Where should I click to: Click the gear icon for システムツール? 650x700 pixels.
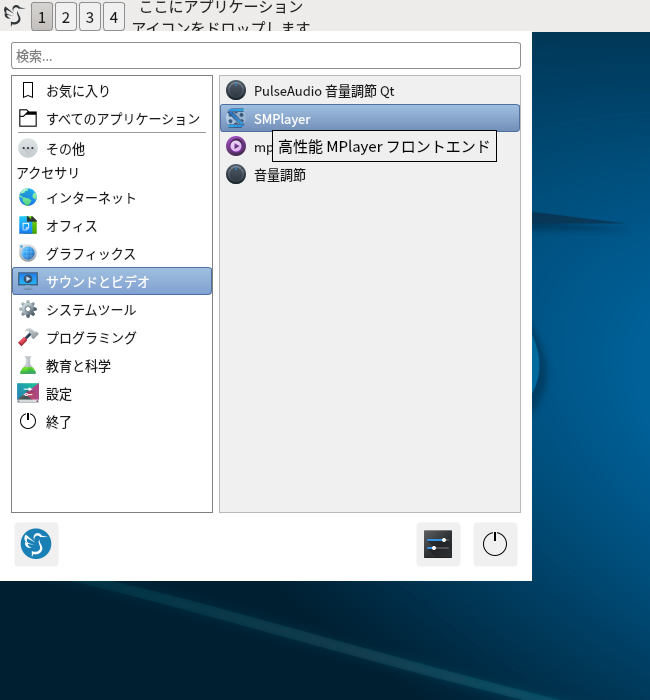(x=28, y=309)
